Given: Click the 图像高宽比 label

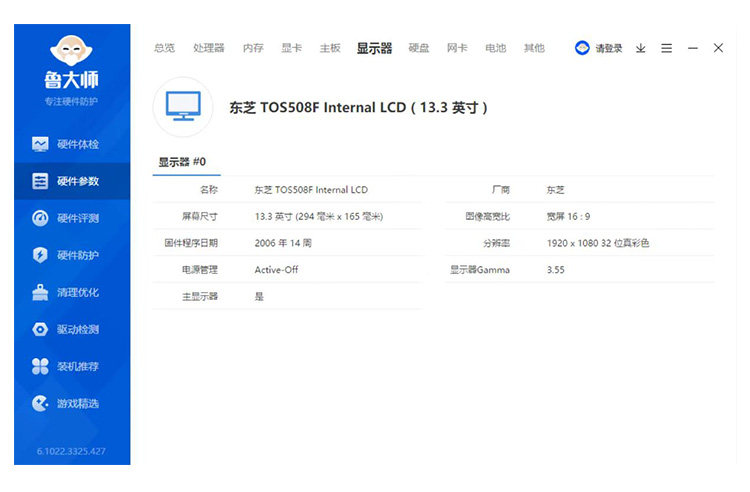Looking at the screenshot, I should pos(487,217).
